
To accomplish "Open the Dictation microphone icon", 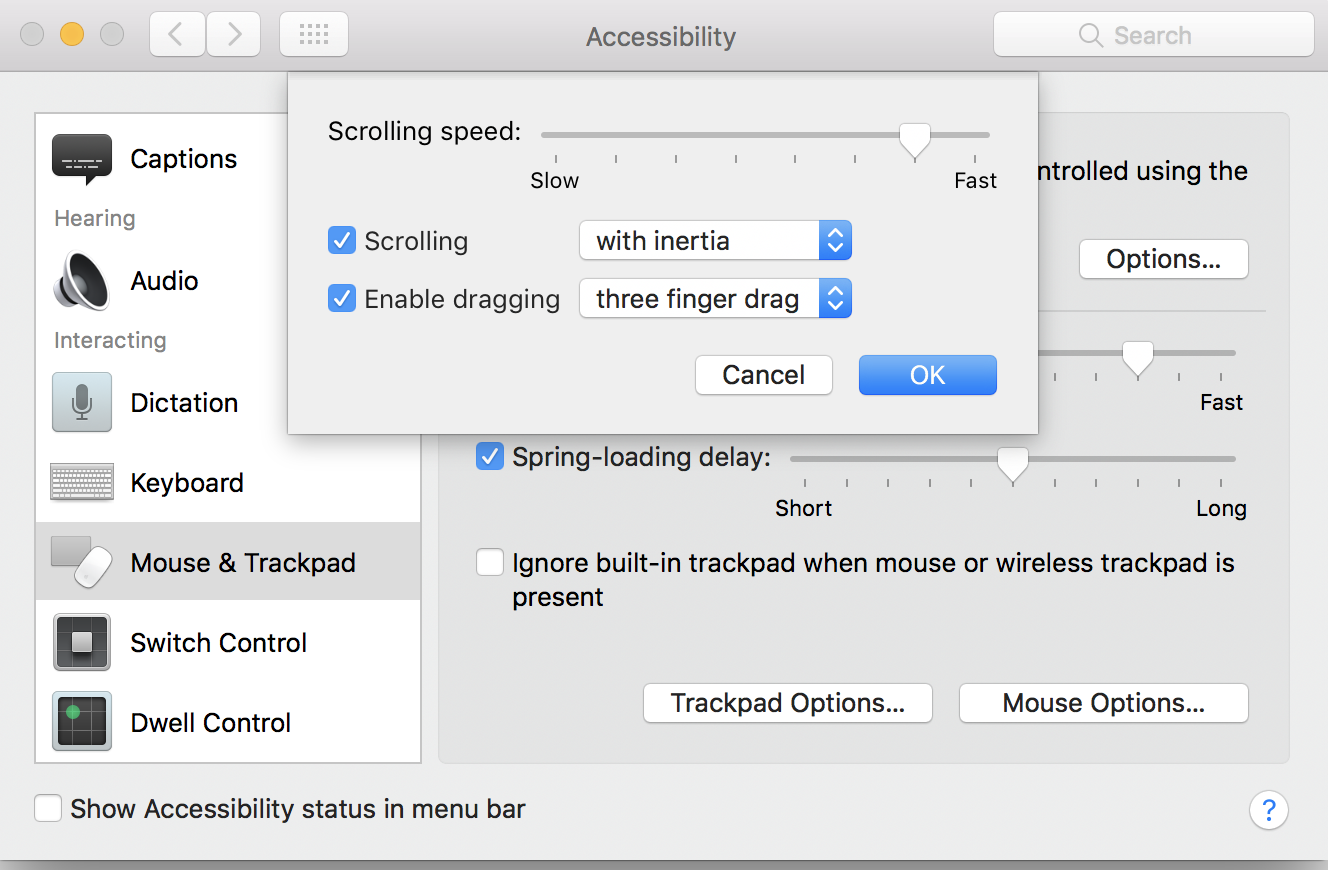I will click(x=82, y=403).
